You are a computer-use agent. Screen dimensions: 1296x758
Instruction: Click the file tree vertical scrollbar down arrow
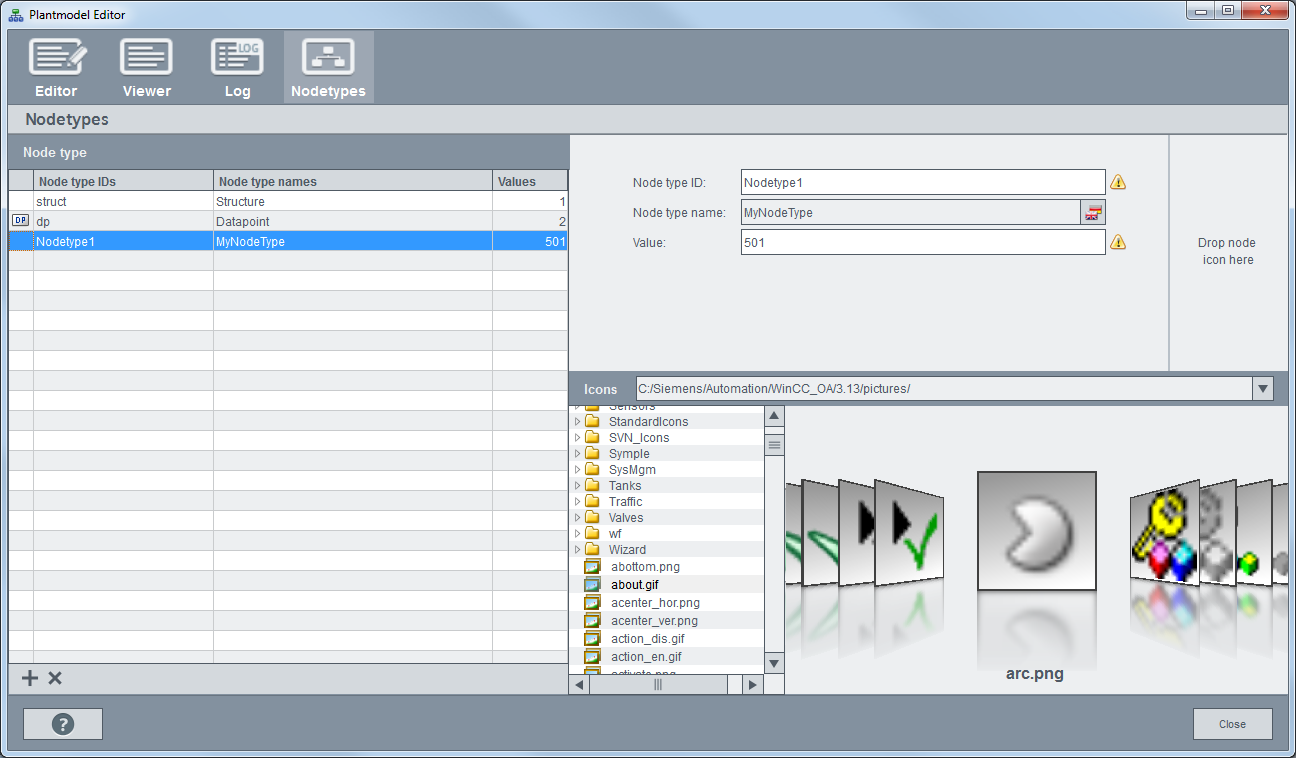(774, 663)
